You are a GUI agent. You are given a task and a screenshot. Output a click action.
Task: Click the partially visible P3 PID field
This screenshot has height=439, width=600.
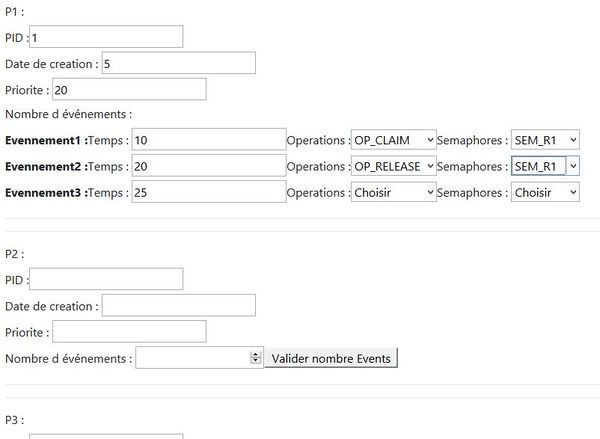(106, 436)
